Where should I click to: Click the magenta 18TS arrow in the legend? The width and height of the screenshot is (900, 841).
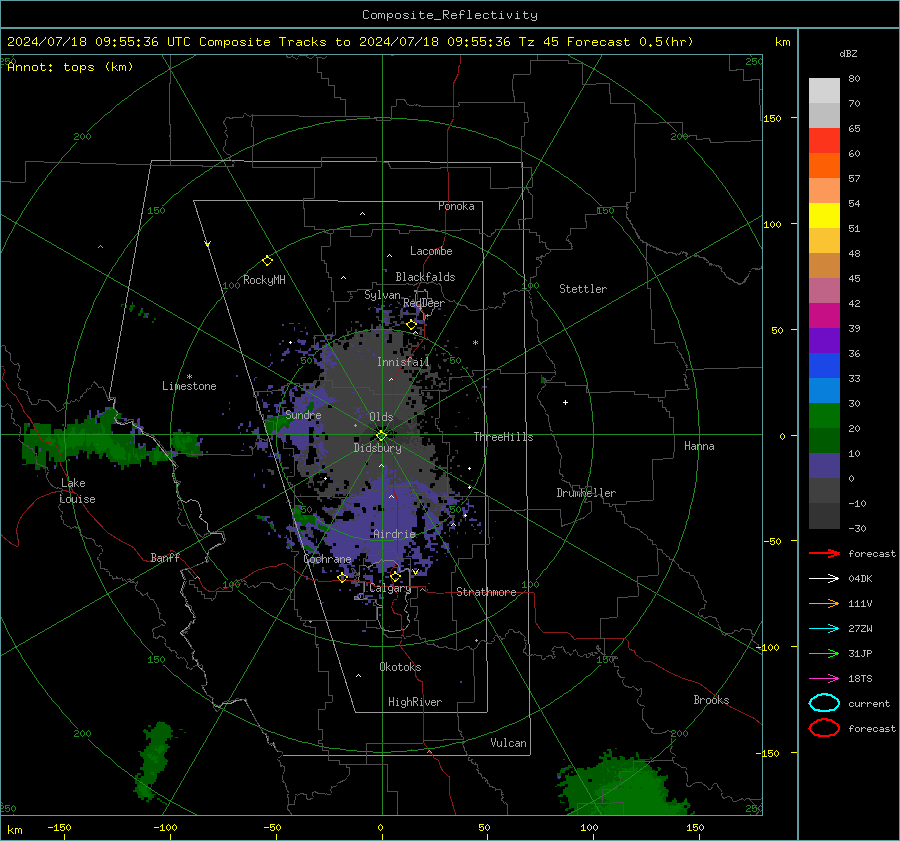pos(824,678)
